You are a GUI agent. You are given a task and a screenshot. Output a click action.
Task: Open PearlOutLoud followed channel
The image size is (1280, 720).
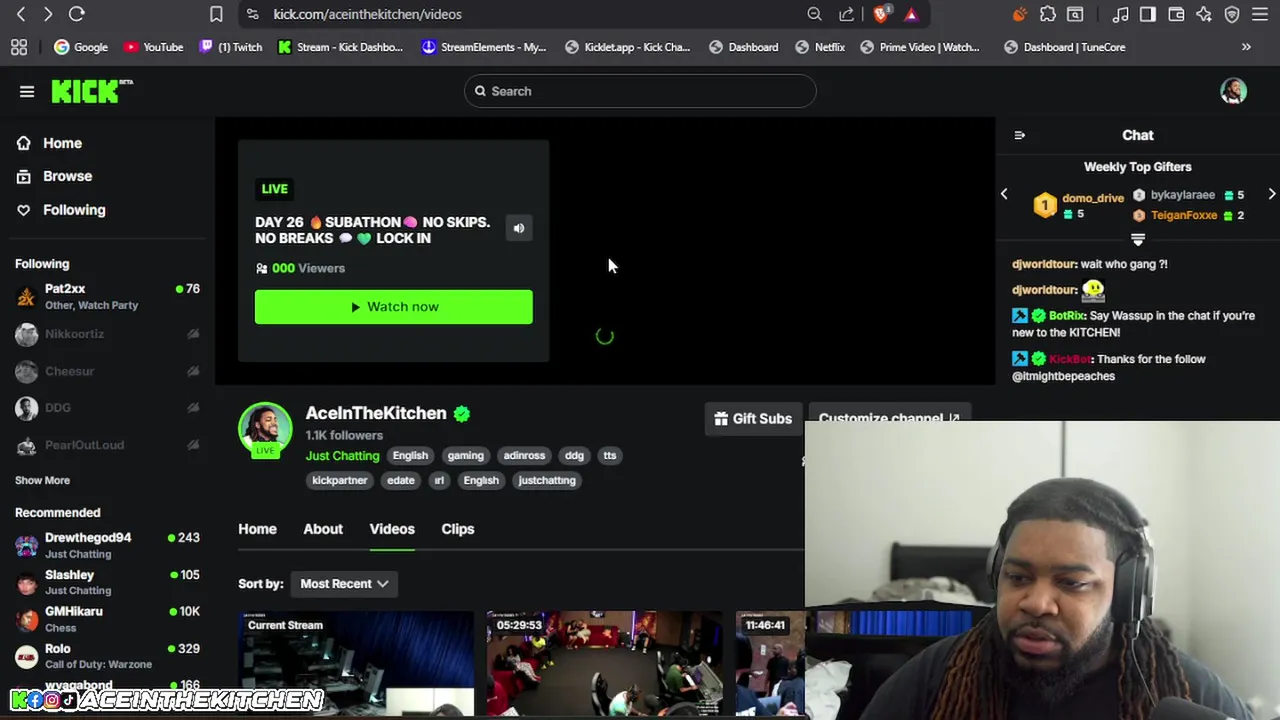[107, 445]
